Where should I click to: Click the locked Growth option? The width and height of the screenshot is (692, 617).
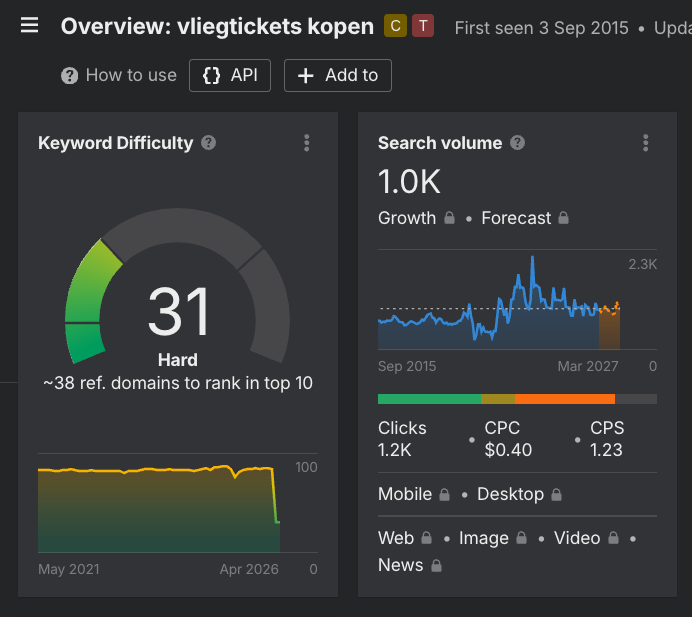click(416, 218)
